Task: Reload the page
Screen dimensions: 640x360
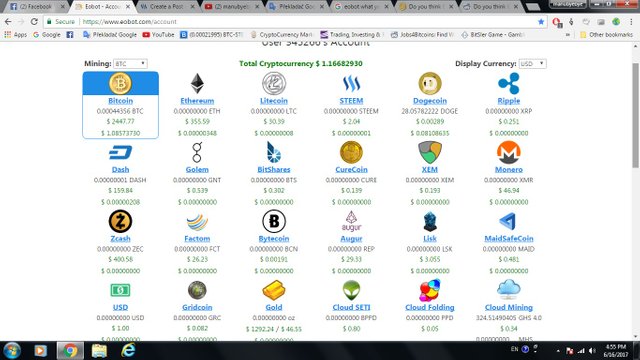Action: point(34,22)
